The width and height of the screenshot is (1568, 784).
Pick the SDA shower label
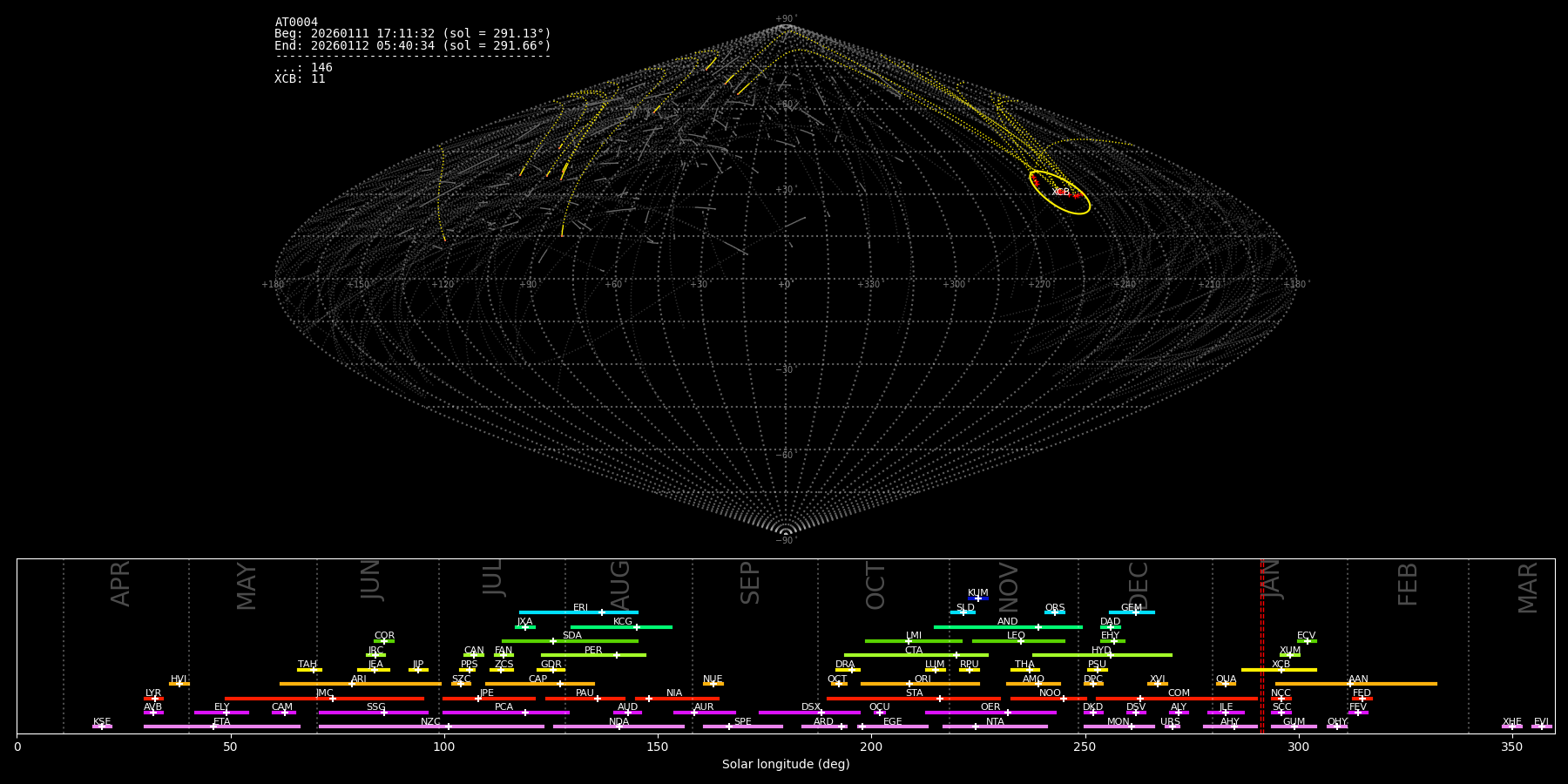click(571, 636)
